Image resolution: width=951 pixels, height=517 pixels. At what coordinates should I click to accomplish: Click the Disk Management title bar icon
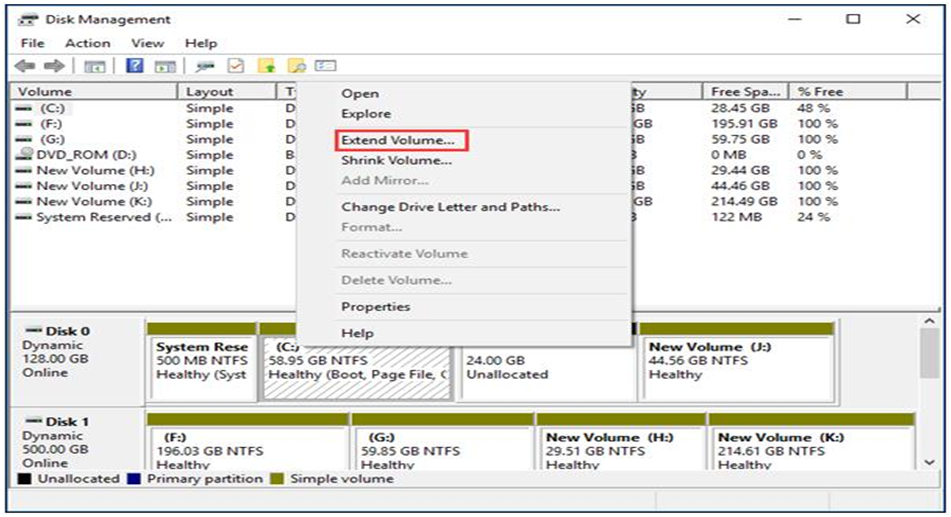click(28, 19)
